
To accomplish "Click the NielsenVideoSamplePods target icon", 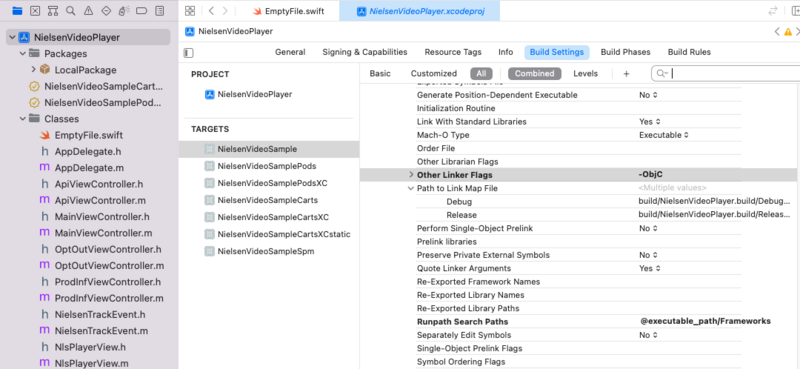I will [x=209, y=166].
